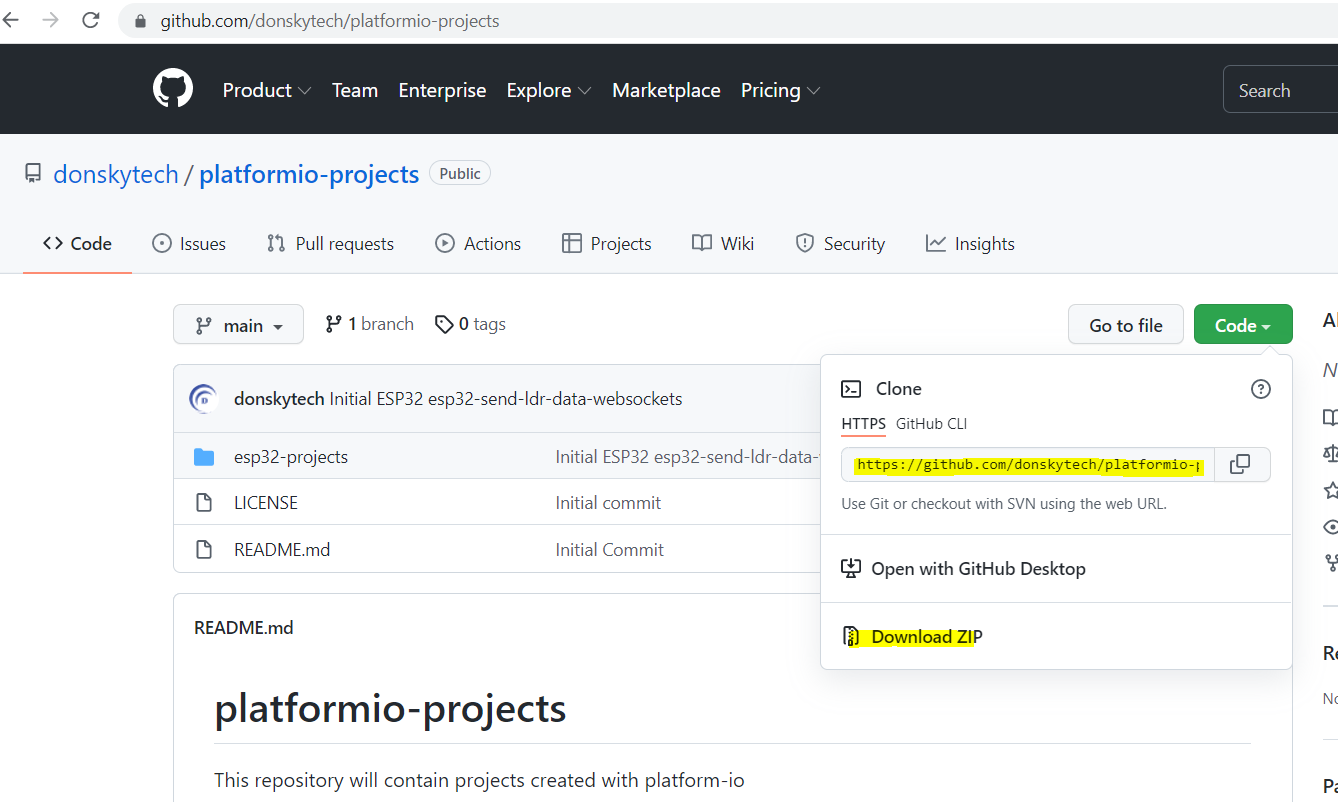Open the platformio-projects repository link
Image resolution: width=1338 pixels, height=802 pixels.
pos(309,174)
